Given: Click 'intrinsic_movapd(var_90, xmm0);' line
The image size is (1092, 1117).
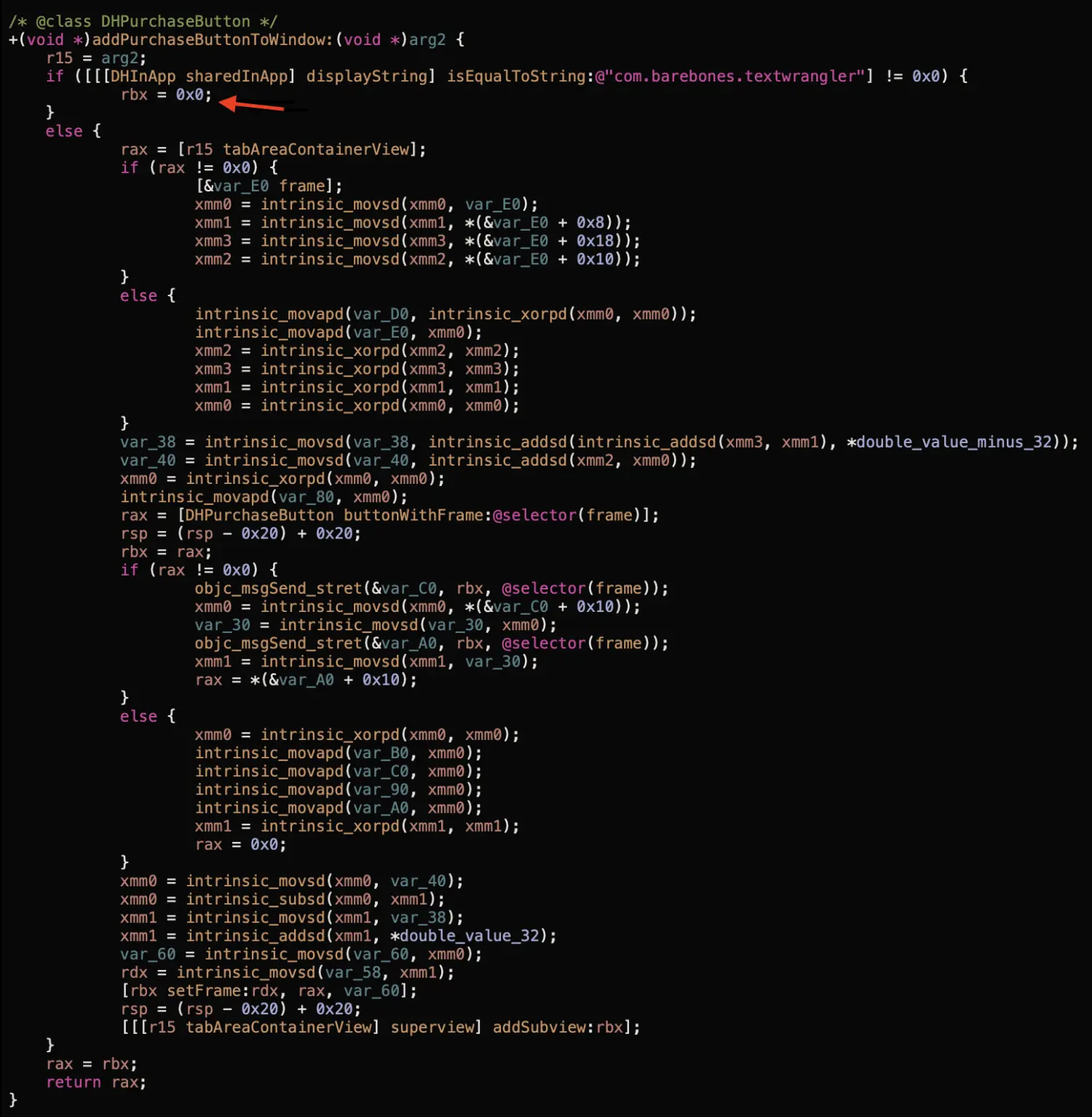Looking at the screenshot, I should coord(339,789).
